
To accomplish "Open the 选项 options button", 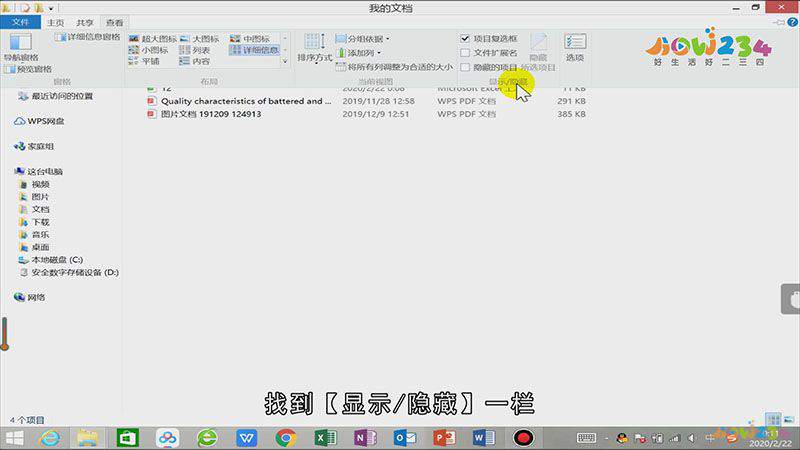I will tap(575, 47).
